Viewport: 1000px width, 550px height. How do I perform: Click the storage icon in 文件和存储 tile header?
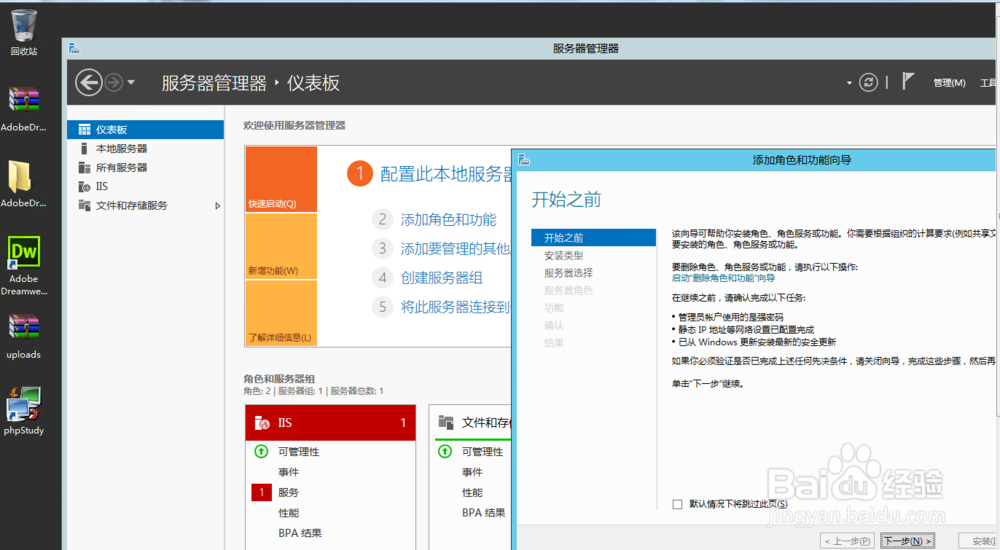pyautogui.click(x=446, y=422)
